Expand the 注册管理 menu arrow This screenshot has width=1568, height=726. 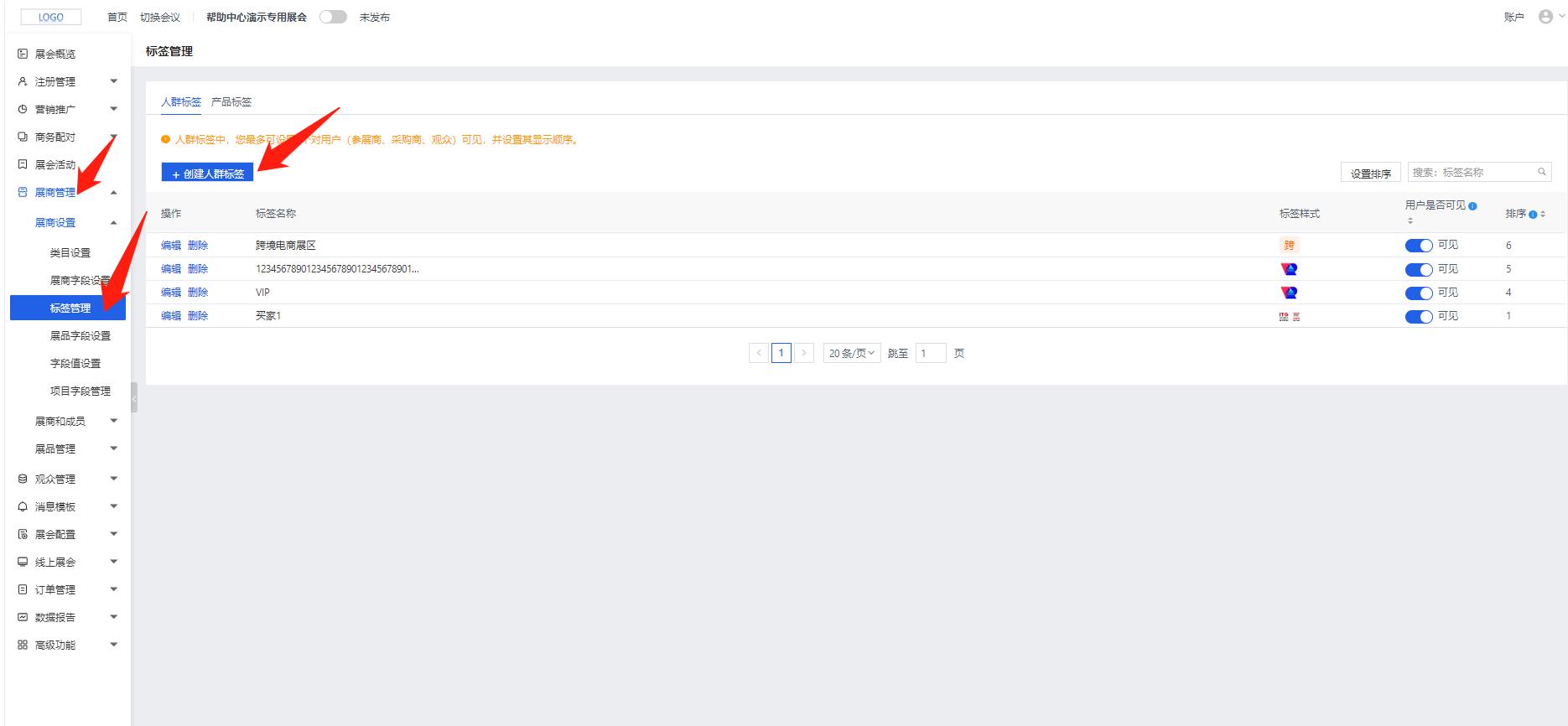pos(114,81)
